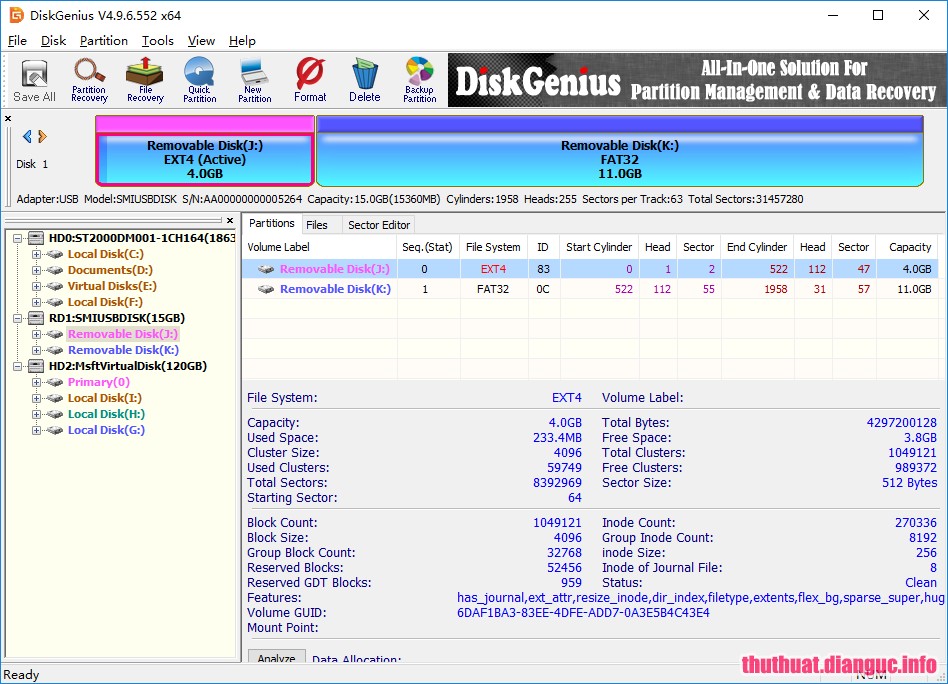Expand Local Disk(H:) tree node

click(36, 414)
